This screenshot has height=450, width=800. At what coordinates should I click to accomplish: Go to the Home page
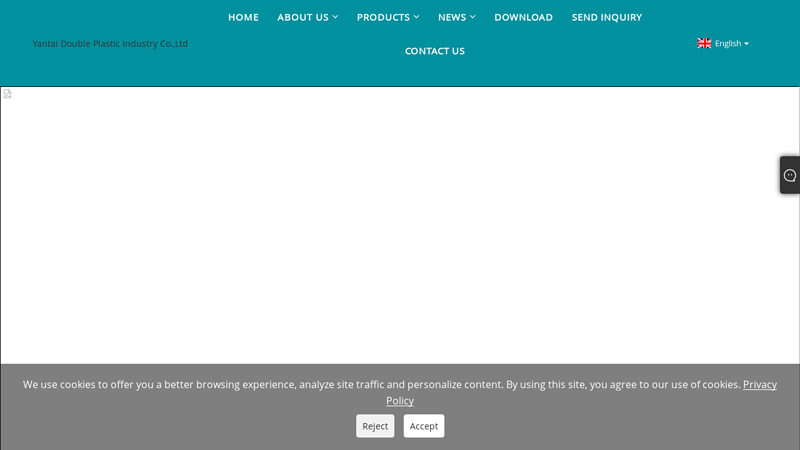pyautogui.click(x=243, y=17)
